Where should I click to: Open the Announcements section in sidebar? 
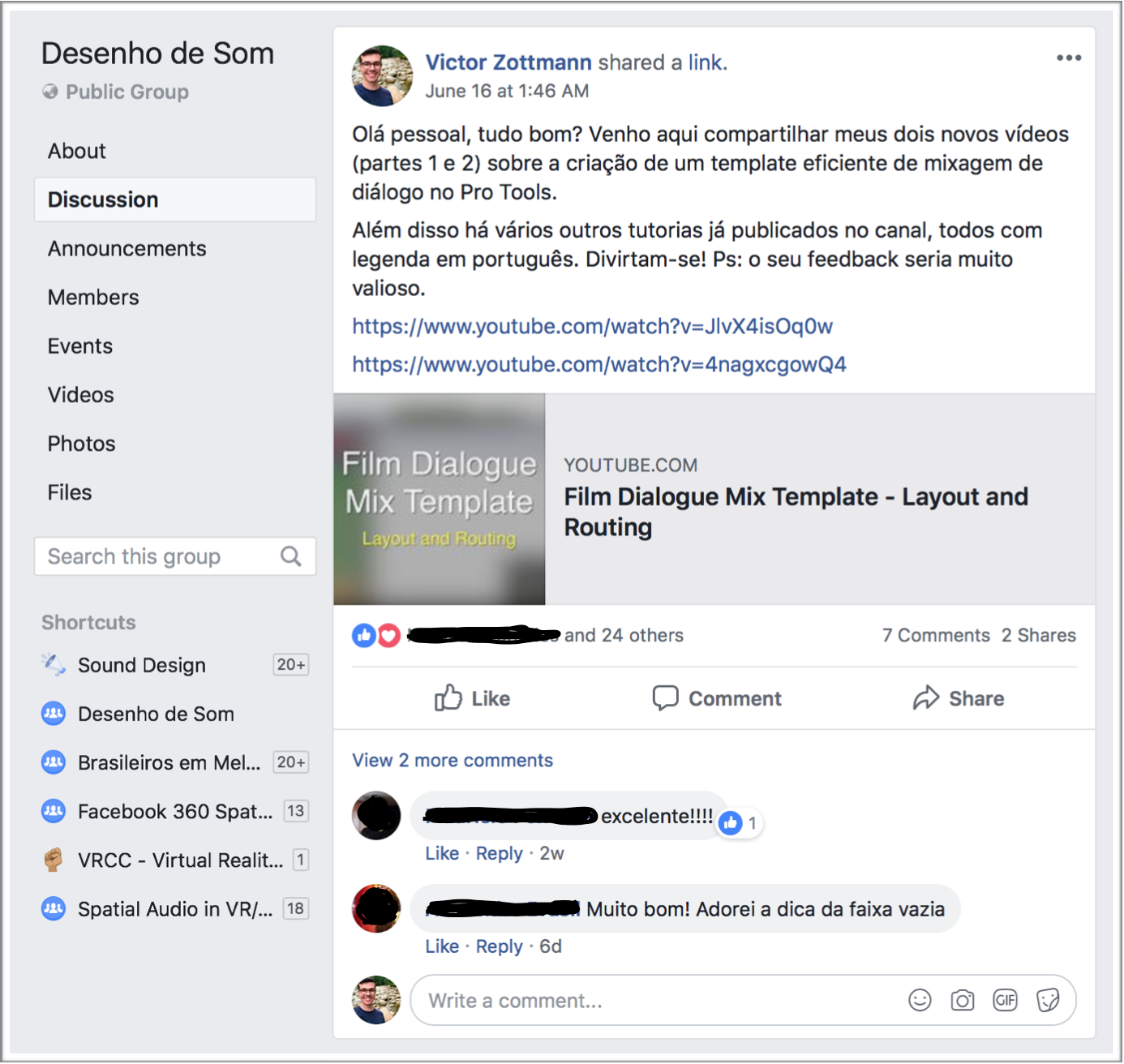pos(127,248)
